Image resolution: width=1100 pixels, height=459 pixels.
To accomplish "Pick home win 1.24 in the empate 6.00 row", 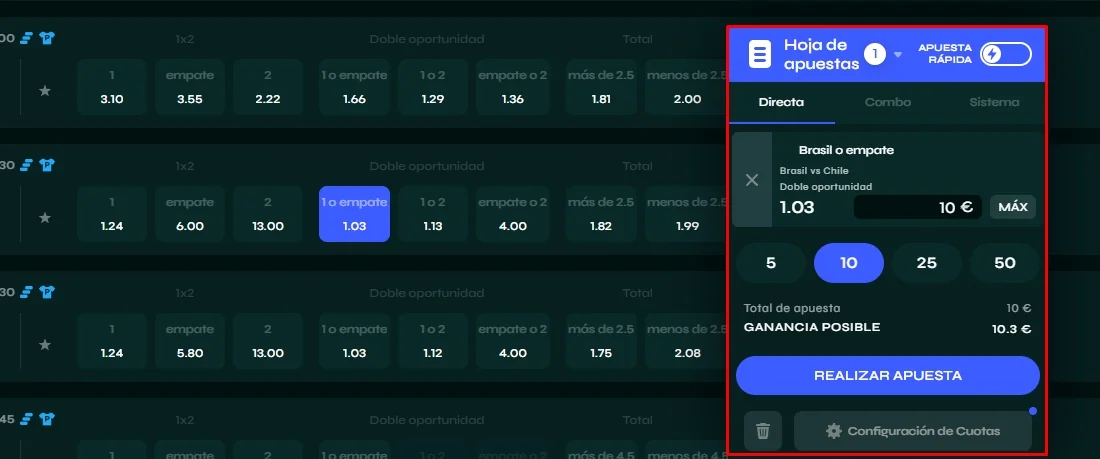I will tap(112, 214).
